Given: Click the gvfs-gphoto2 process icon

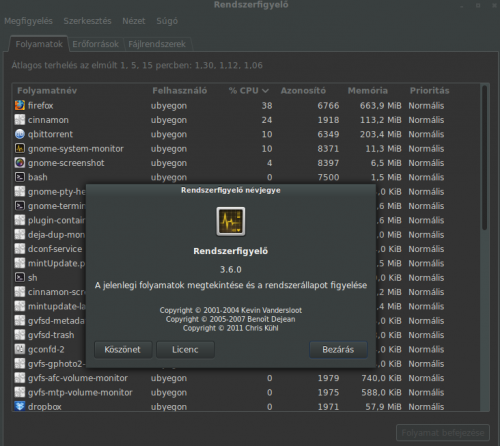Looking at the screenshot, I should tap(20, 363).
